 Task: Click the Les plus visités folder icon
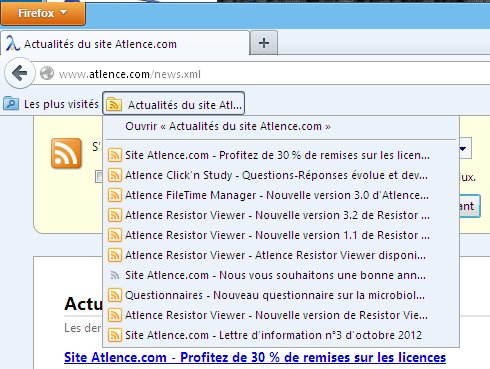(11, 104)
